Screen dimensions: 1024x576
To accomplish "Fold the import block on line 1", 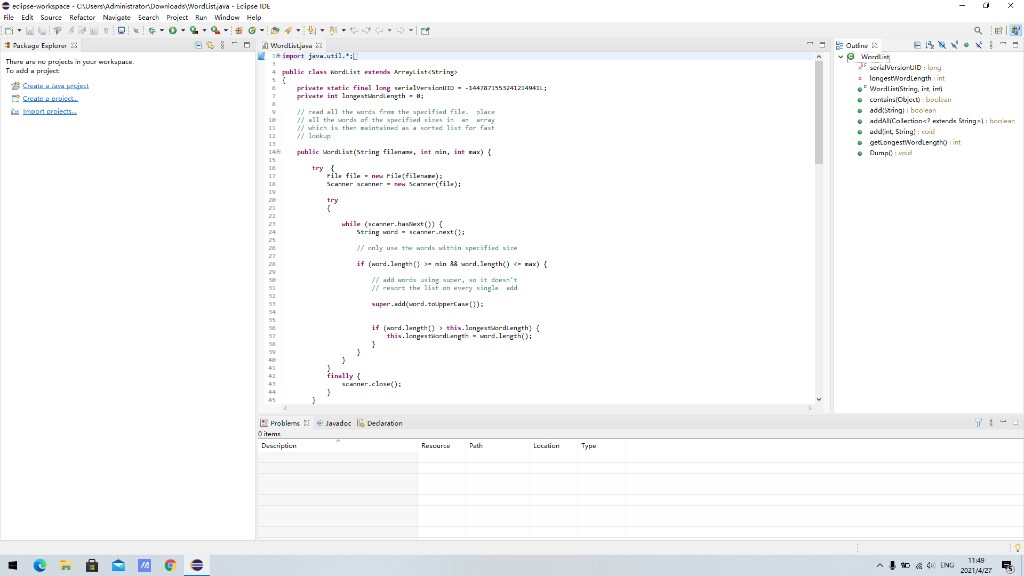I will (x=278, y=57).
